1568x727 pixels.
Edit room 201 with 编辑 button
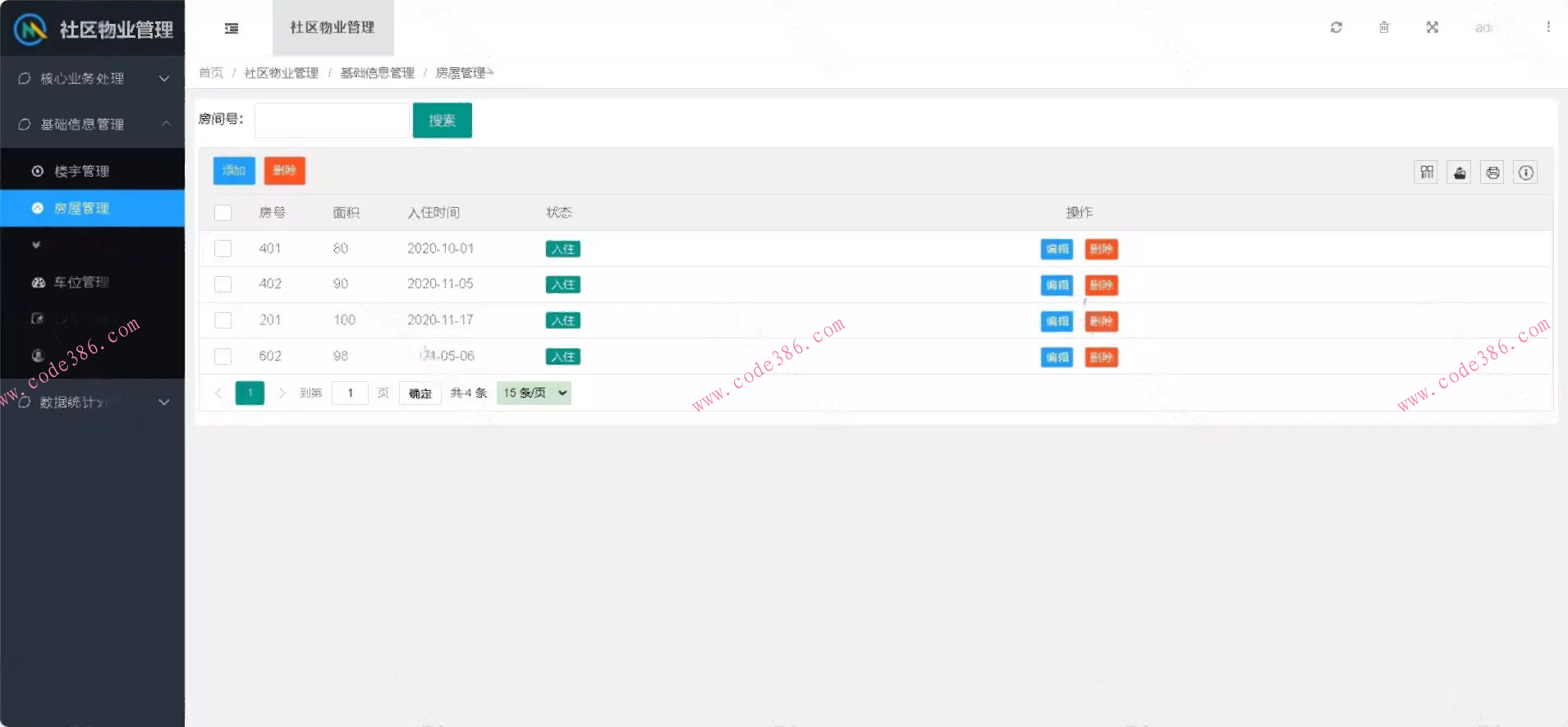click(1057, 321)
